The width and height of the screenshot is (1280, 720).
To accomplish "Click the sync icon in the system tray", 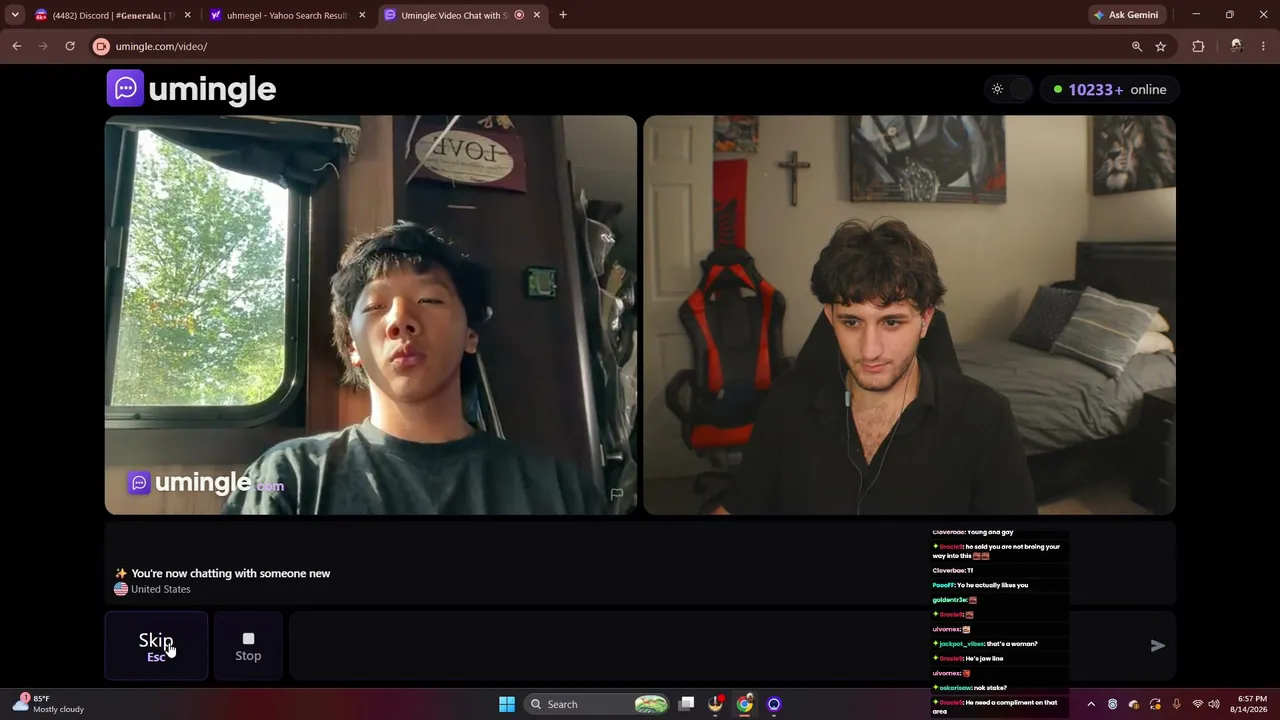I will pyautogui.click(x=1155, y=704).
